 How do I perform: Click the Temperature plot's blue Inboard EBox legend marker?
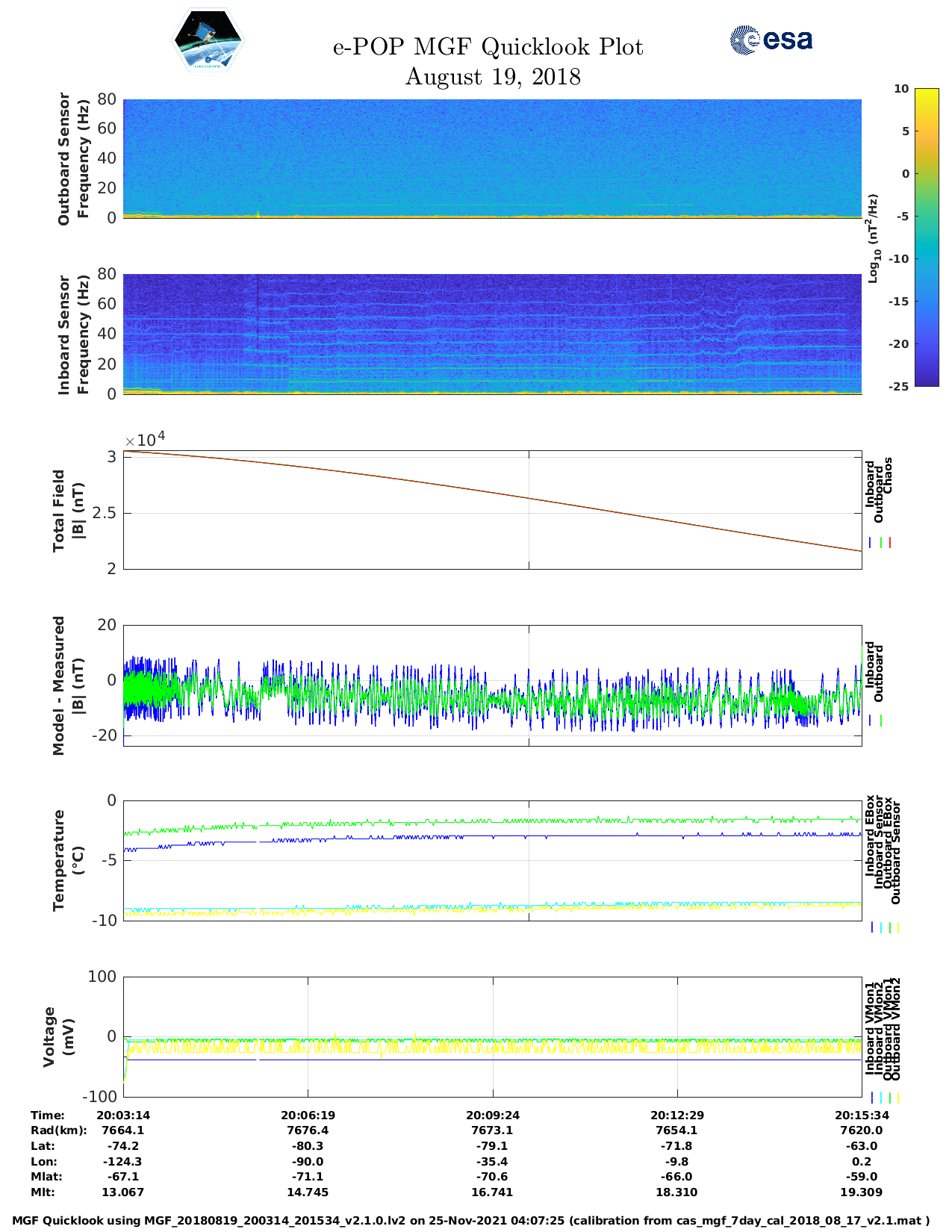(872, 927)
